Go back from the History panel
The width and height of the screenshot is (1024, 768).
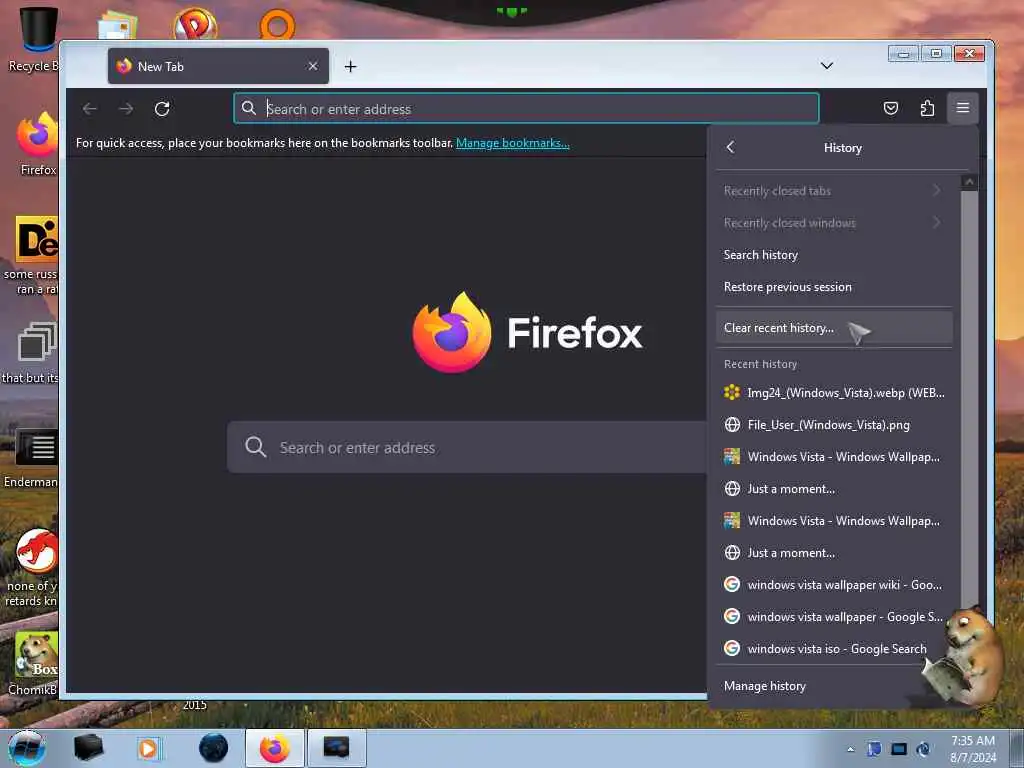click(x=731, y=147)
